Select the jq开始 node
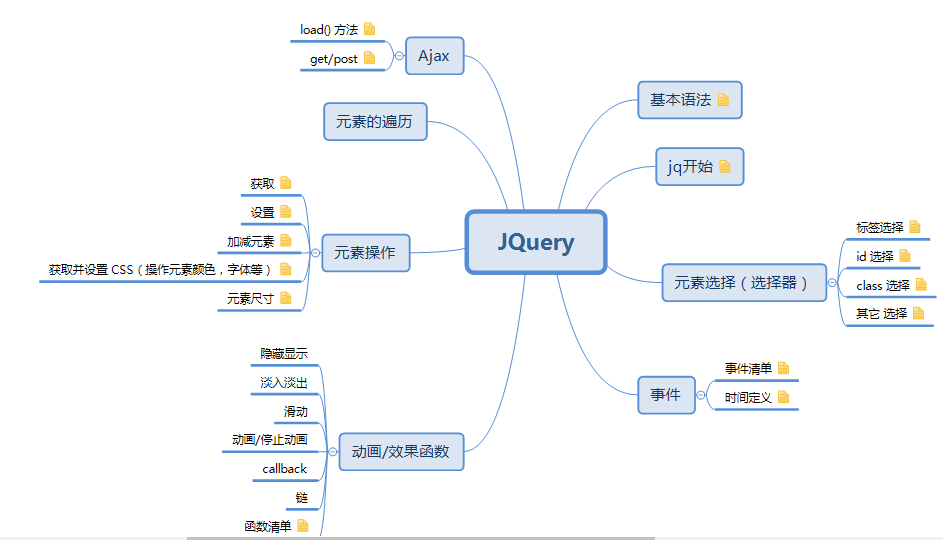The width and height of the screenshot is (943, 540). [x=699, y=167]
